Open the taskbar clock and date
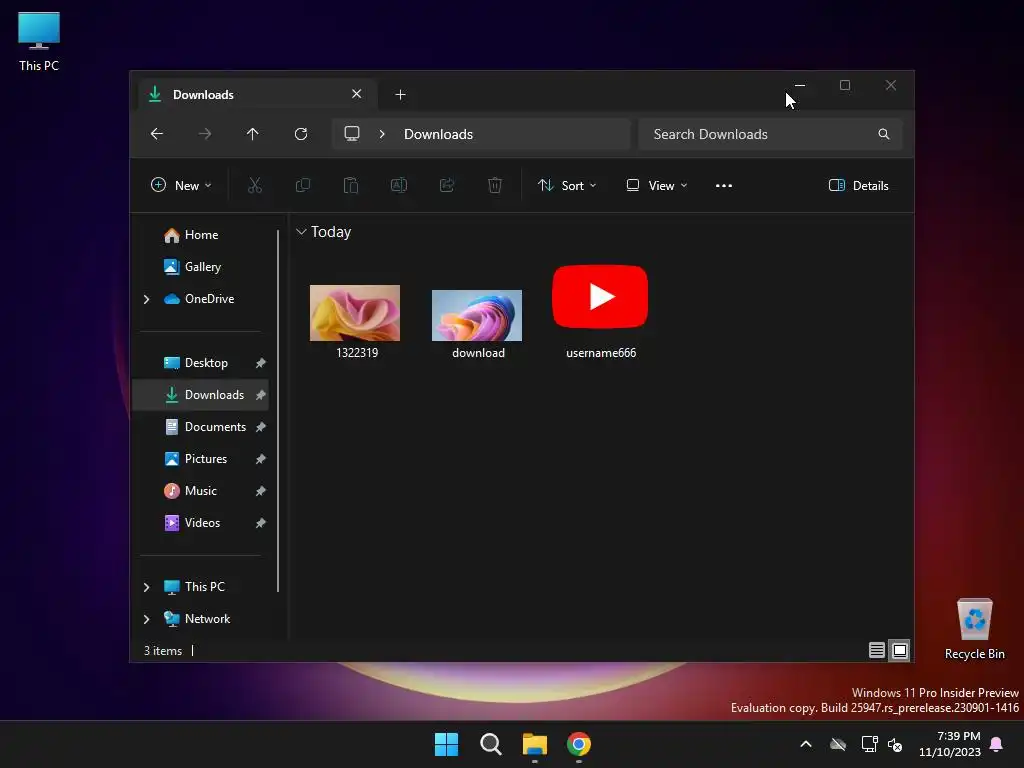Screen dimensions: 1024x768 click(x=950, y=744)
